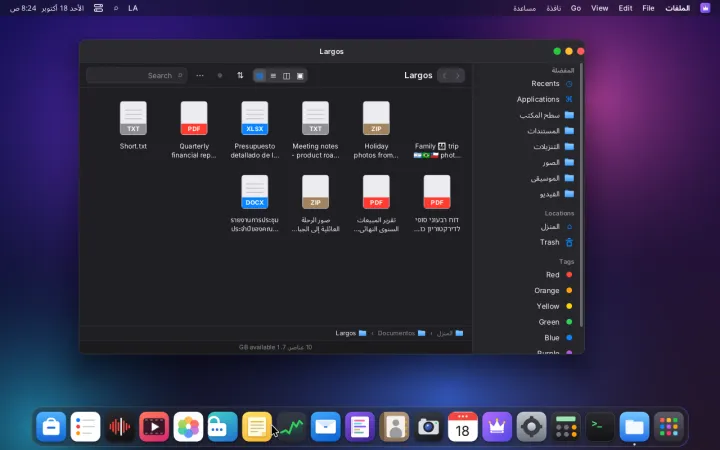This screenshot has height=450, width=720.
Task: Click the tag dot toolbar button
Action: click(220, 75)
